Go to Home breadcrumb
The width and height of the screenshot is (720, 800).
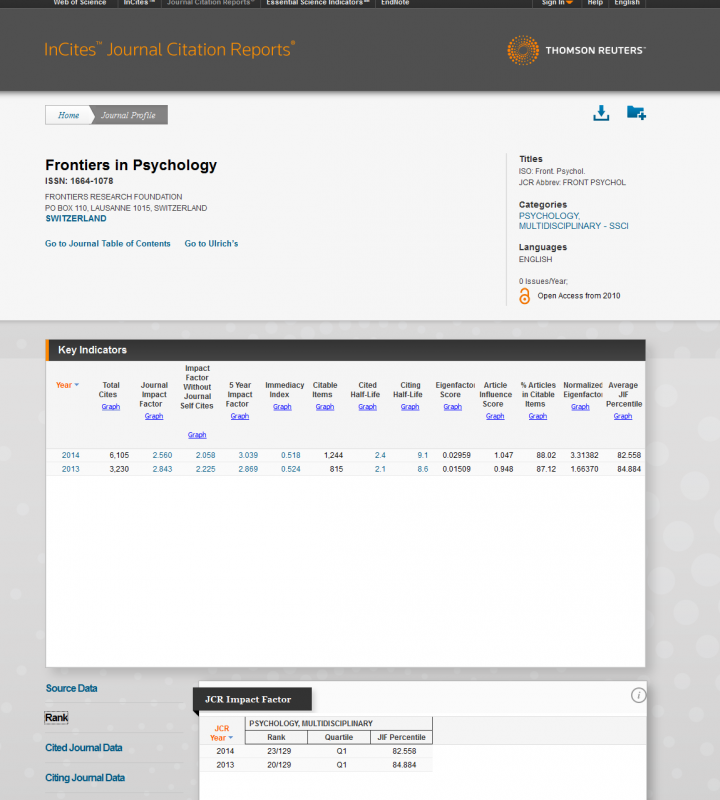point(68,115)
